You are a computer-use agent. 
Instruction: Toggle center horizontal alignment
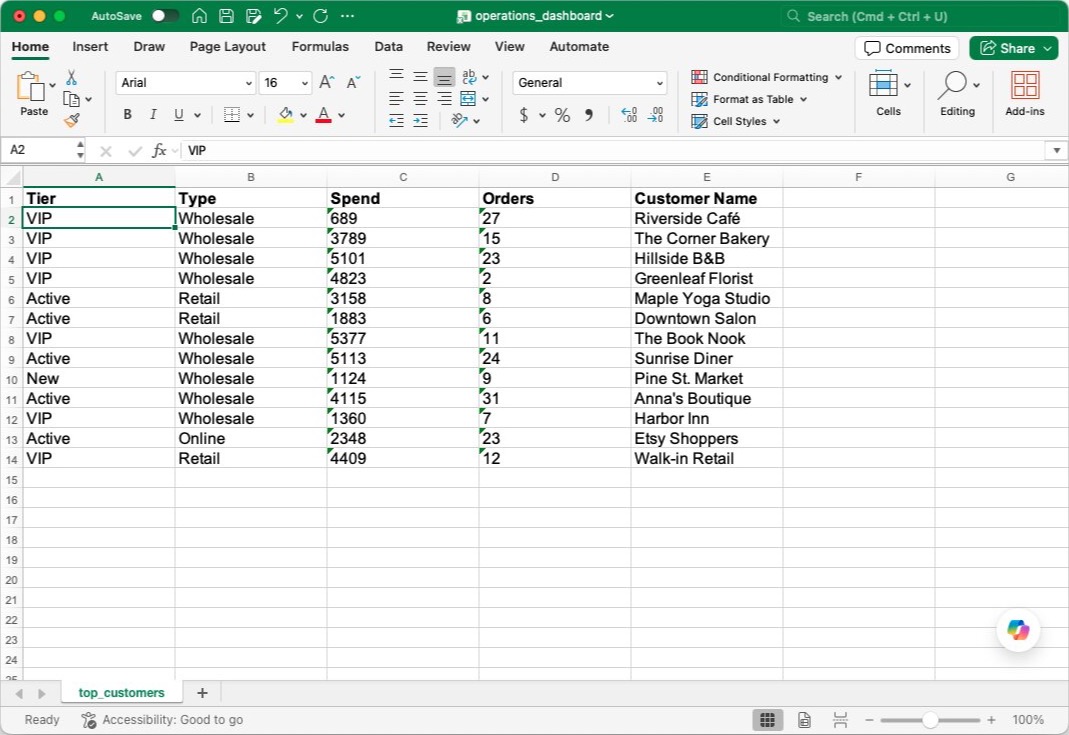point(421,99)
